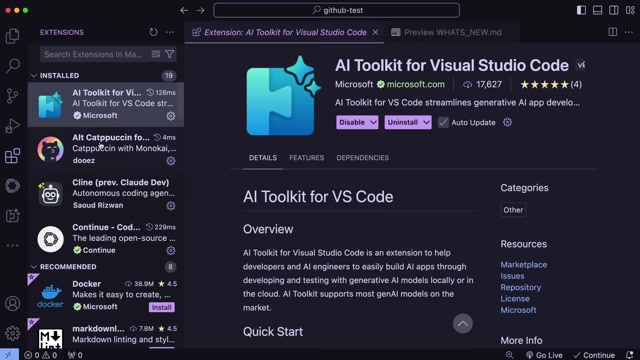
Task: Manage AI Toolkit extension gear in list
Action: click(171, 116)
